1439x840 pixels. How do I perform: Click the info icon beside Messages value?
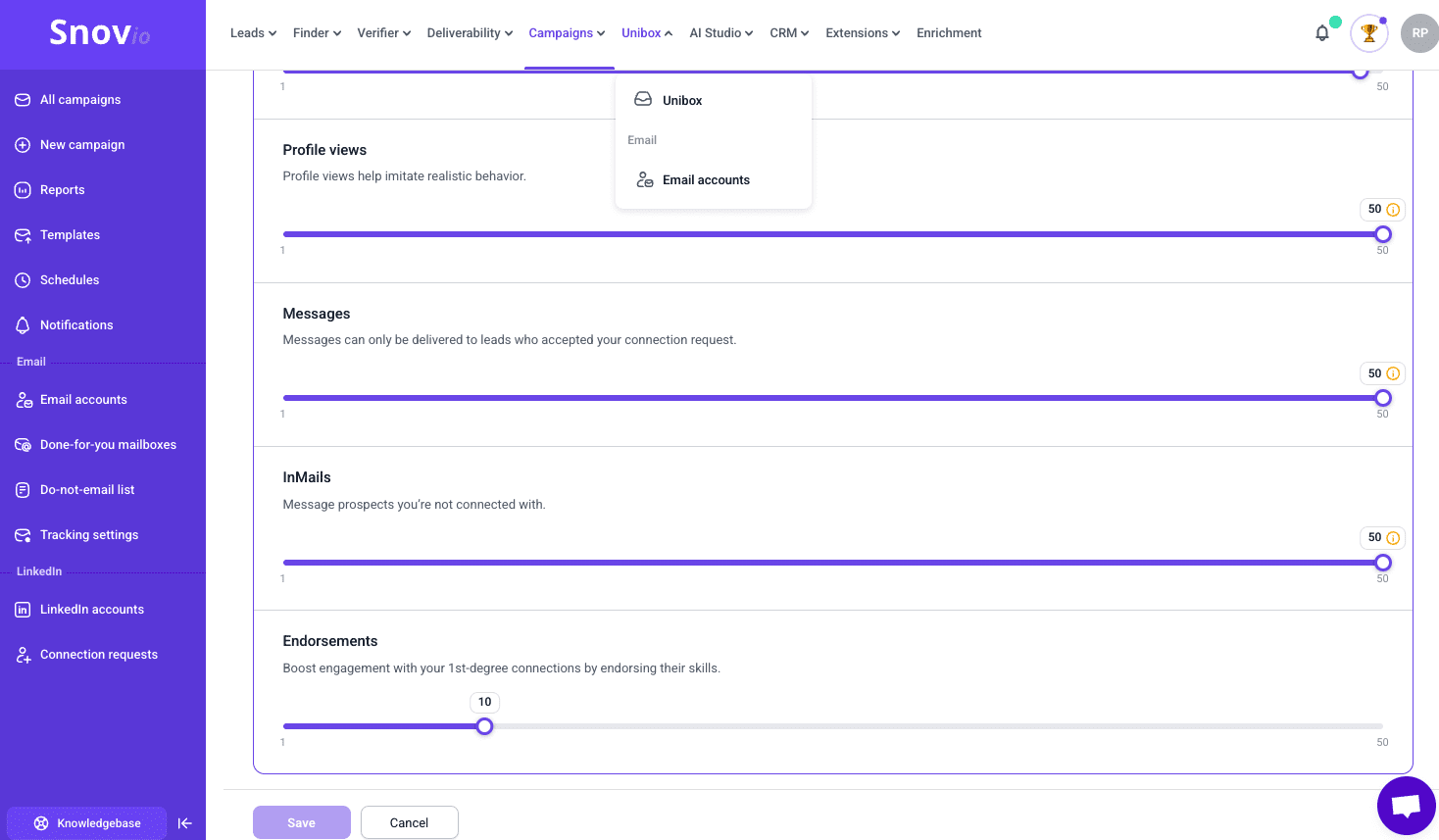click(1393, 373)
